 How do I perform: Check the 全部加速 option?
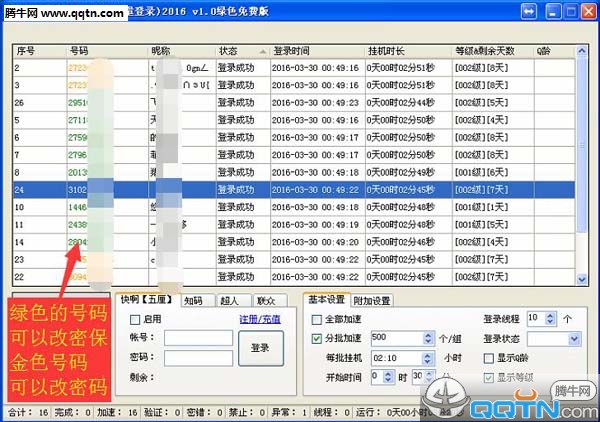coord(317,319)
